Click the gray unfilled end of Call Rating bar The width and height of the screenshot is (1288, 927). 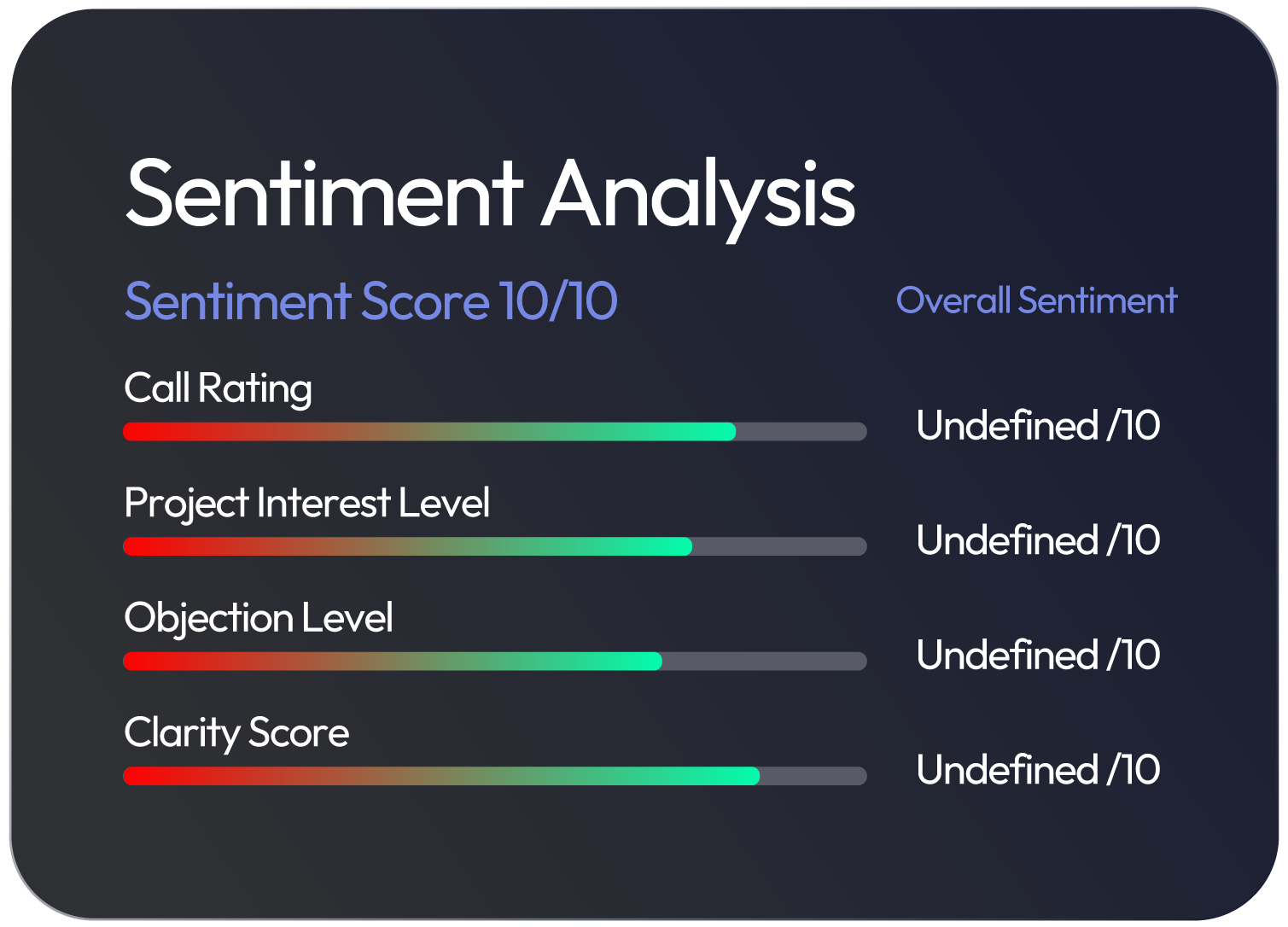802,432
